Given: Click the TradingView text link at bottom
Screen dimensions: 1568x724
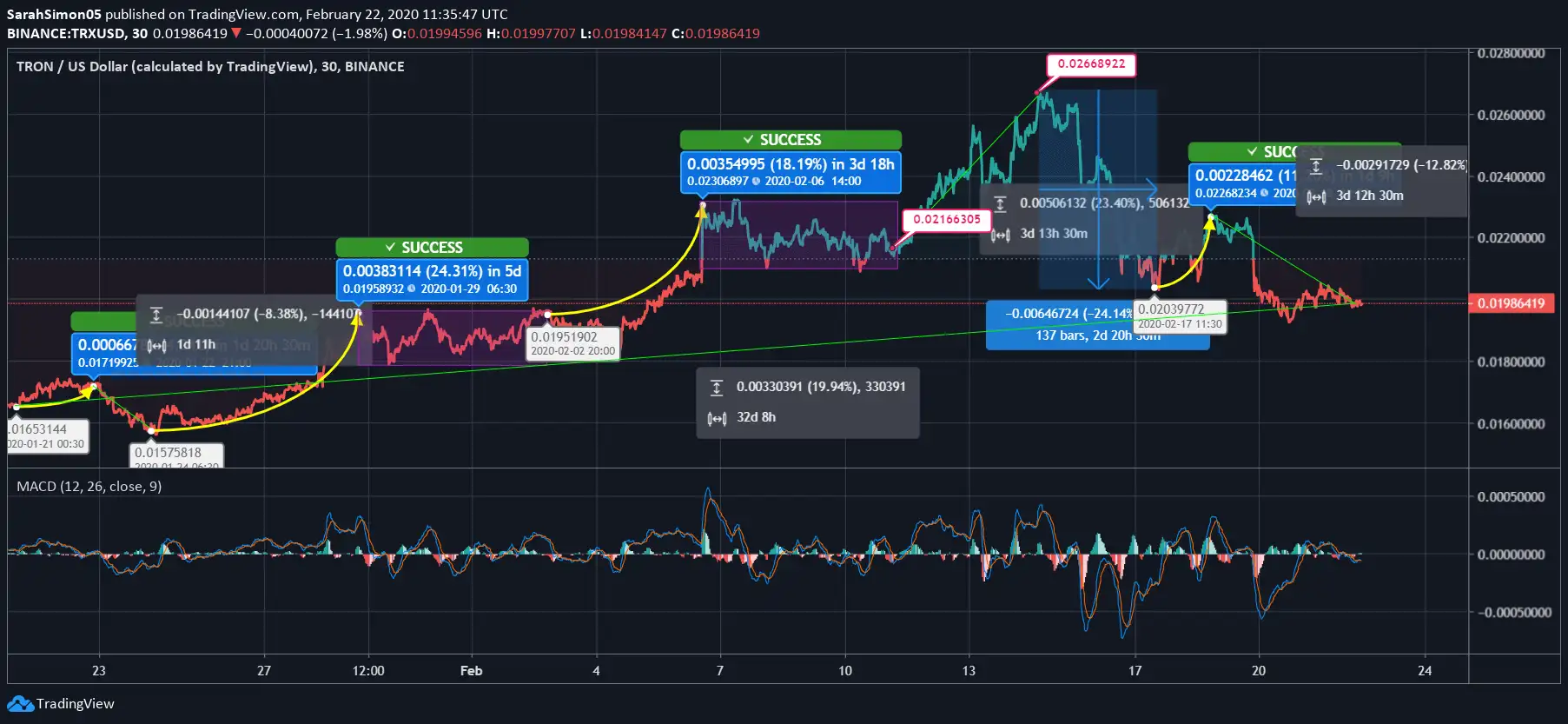Looking at the screenshot, I should click(75, 704).
